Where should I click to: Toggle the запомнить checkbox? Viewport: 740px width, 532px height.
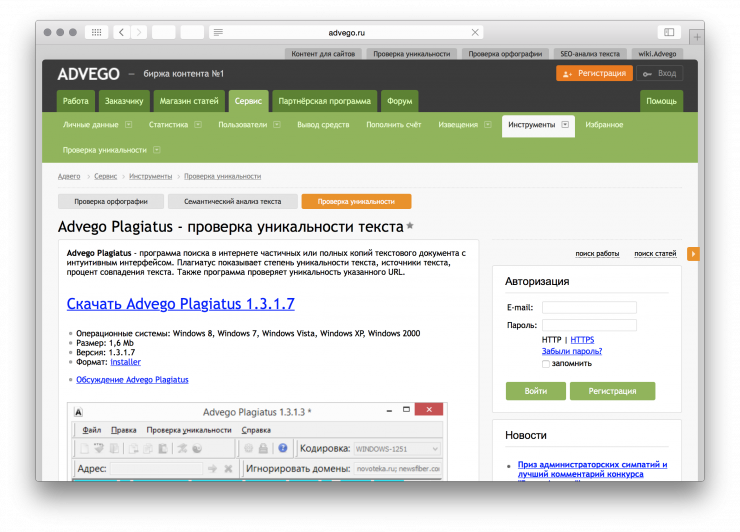(x=546, y=363)
